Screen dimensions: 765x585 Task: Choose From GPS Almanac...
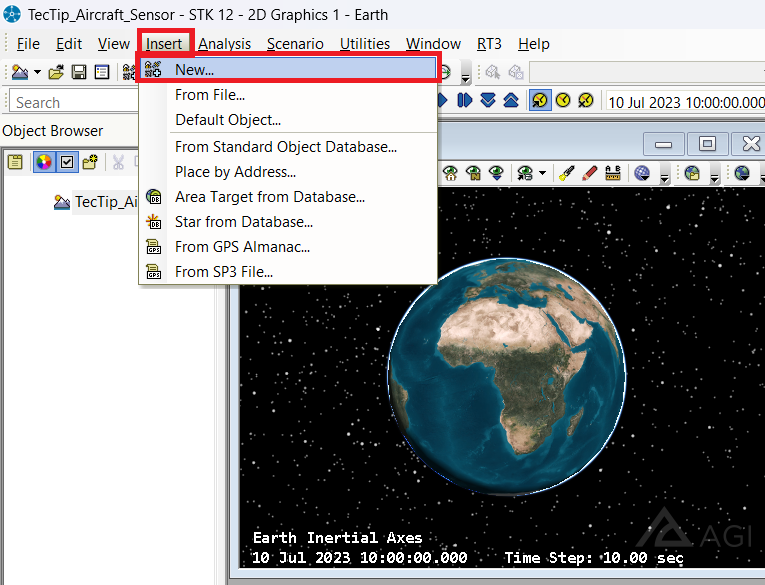click(x=288, y=246)
